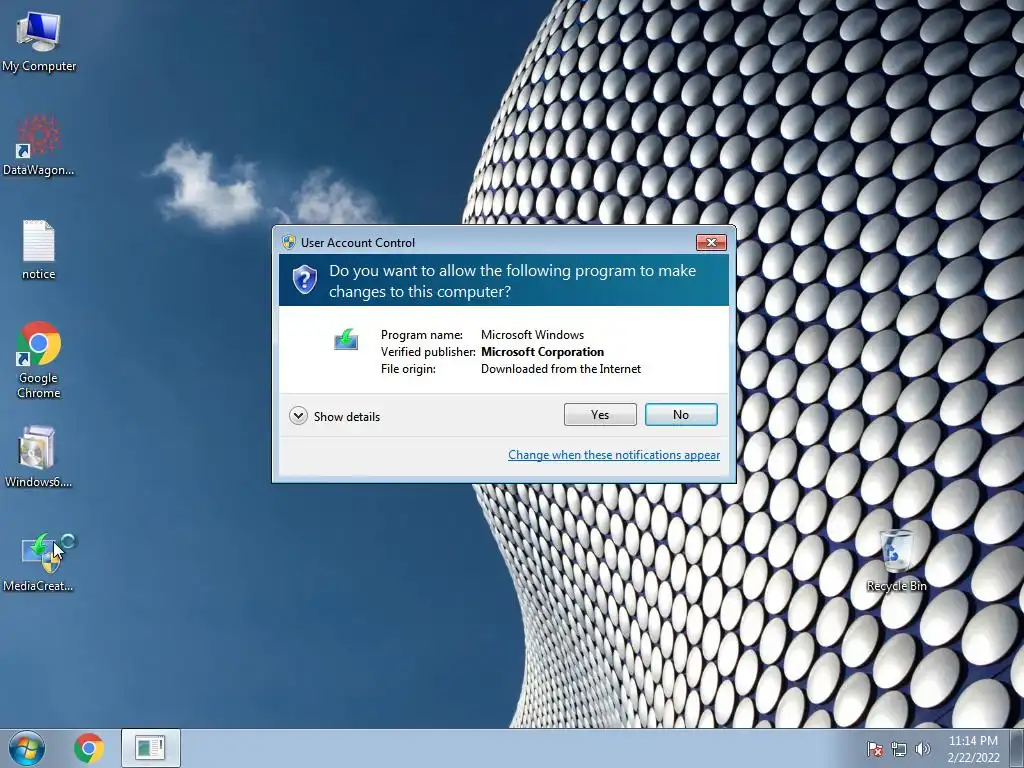
Task: Select the MediaCreationTool desktop icon
Action: (x=39, y=562)
